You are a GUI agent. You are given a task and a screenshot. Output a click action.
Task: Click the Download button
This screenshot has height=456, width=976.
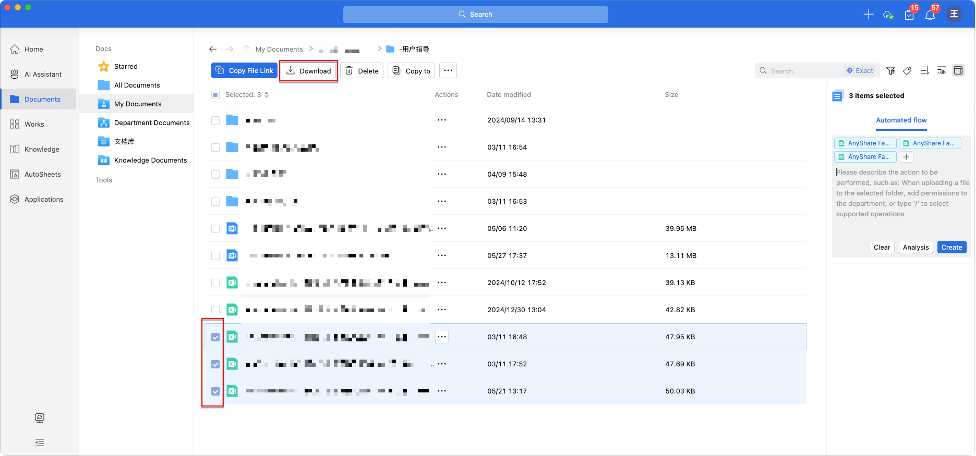pyautogui.click(x=308, y=71)
